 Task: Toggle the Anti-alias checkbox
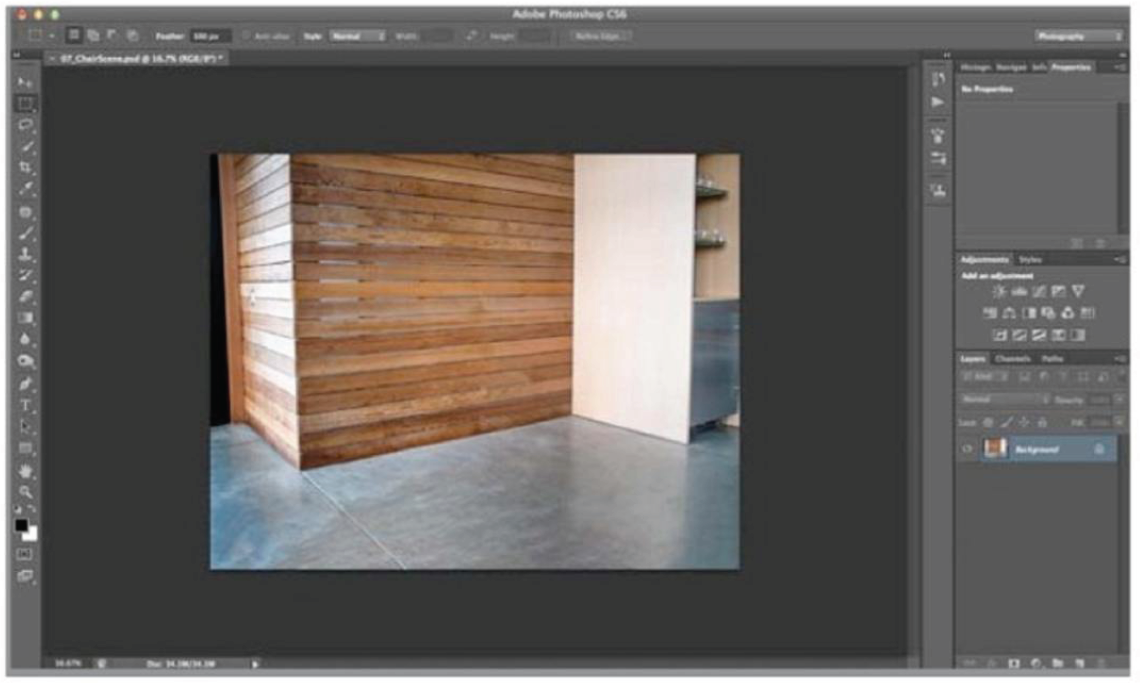point(246,36)
